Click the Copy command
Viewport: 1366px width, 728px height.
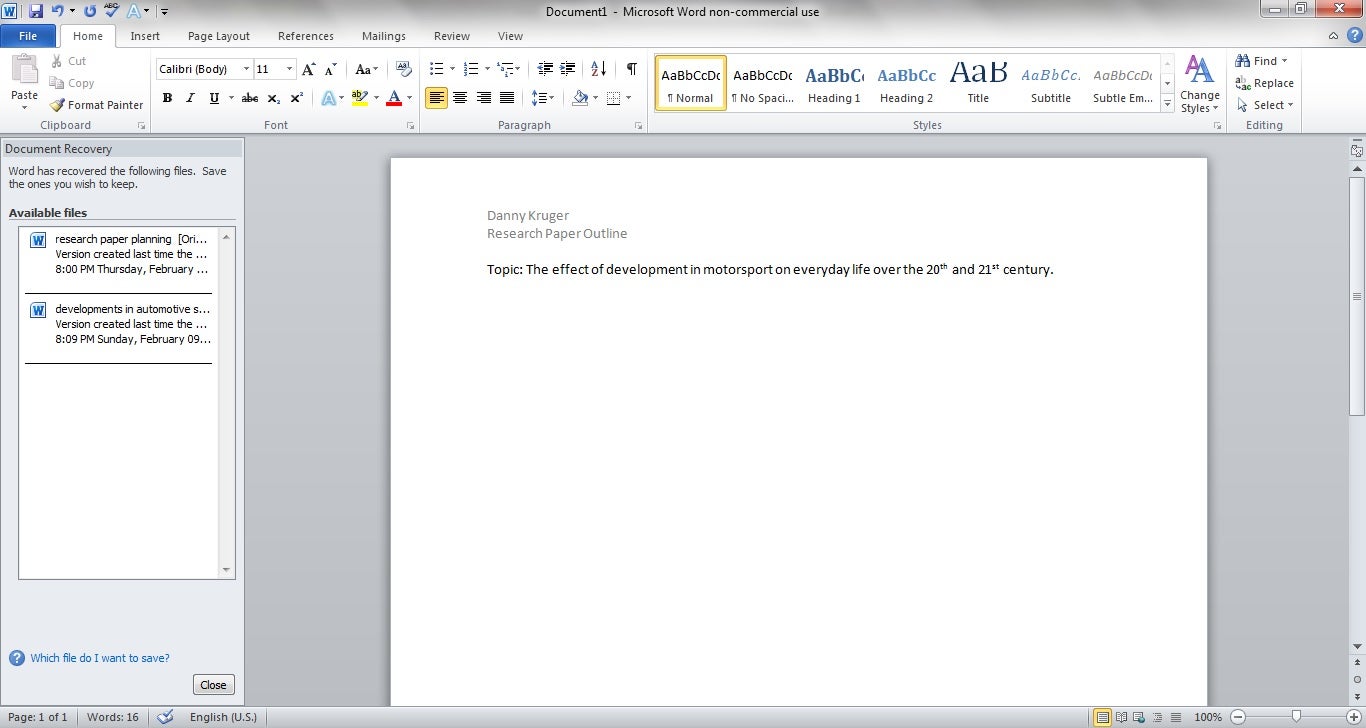[72, 83]
